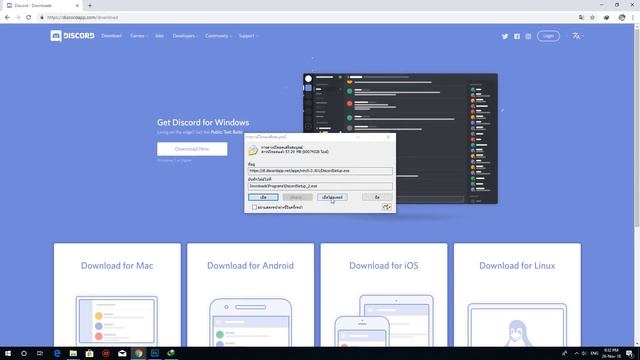Show hidden system tray icons
The image size is (640, 360).
[576, 353]
